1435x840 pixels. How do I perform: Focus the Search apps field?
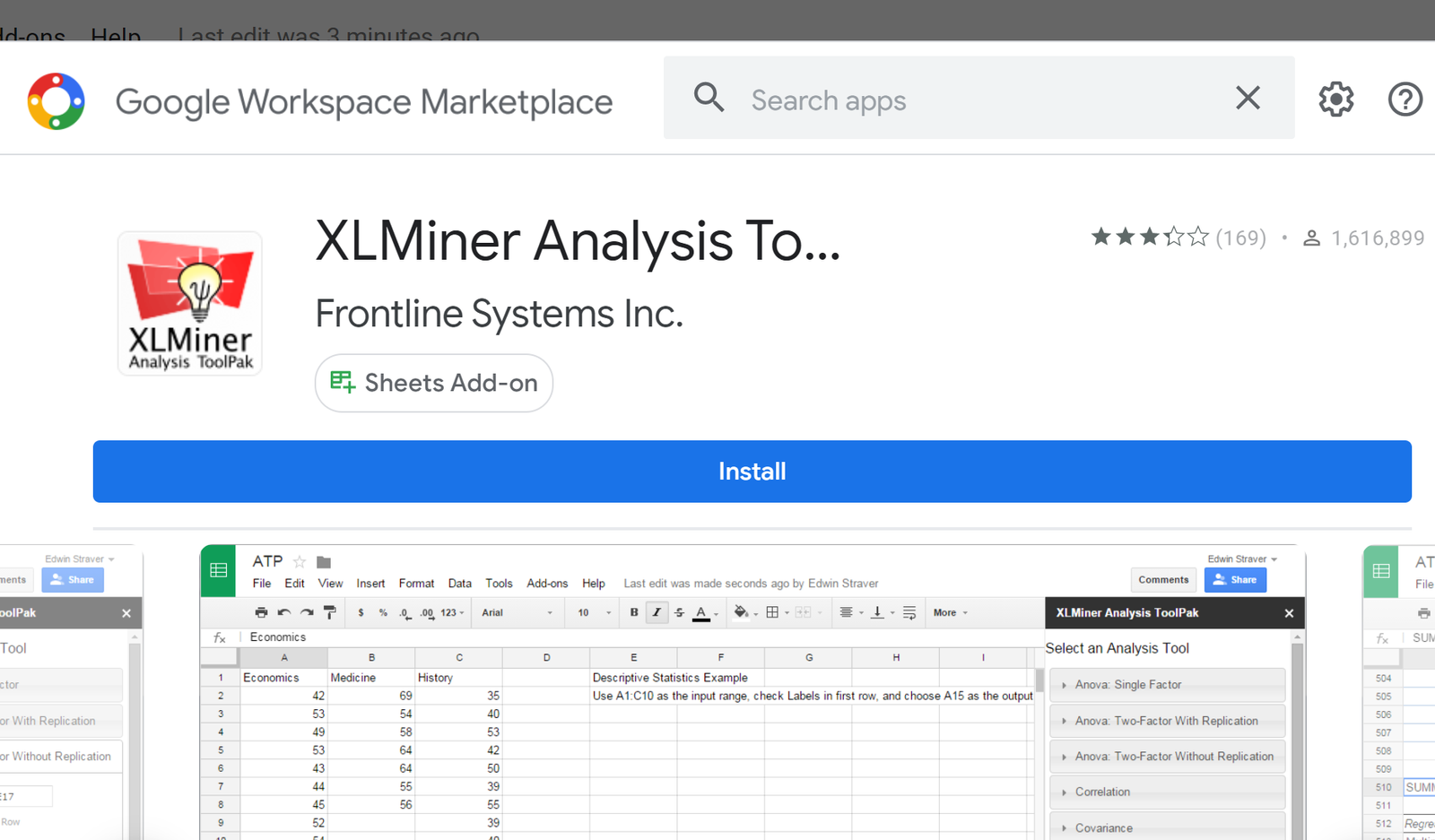tap(978, 100)
